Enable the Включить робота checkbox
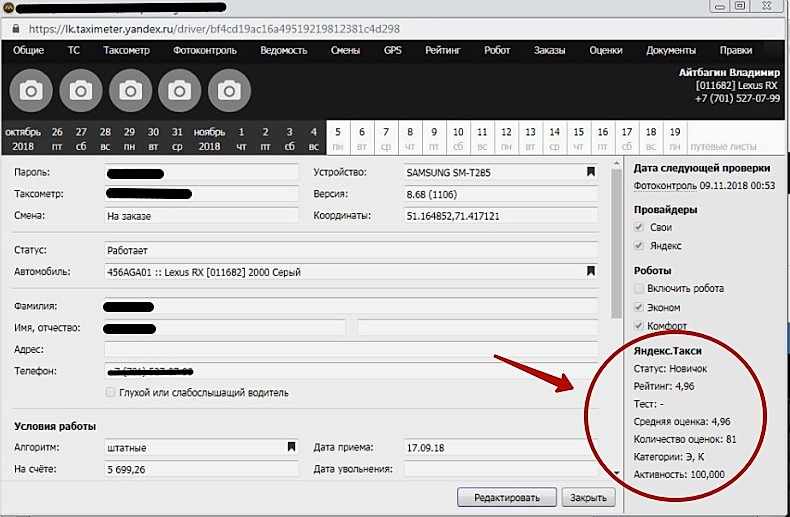Image resolution: width=790 pixels, height=517 pixels. 639,288
